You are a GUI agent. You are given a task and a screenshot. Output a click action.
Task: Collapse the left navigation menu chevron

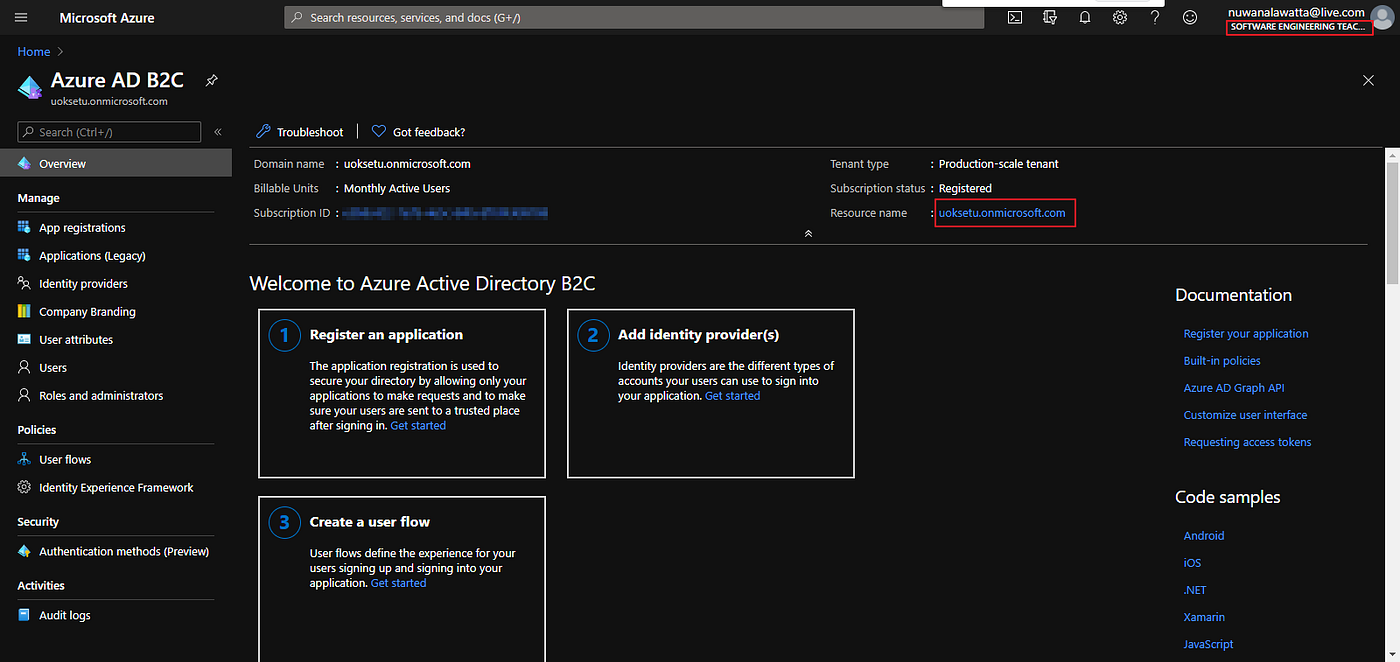[x=218, y=132]
